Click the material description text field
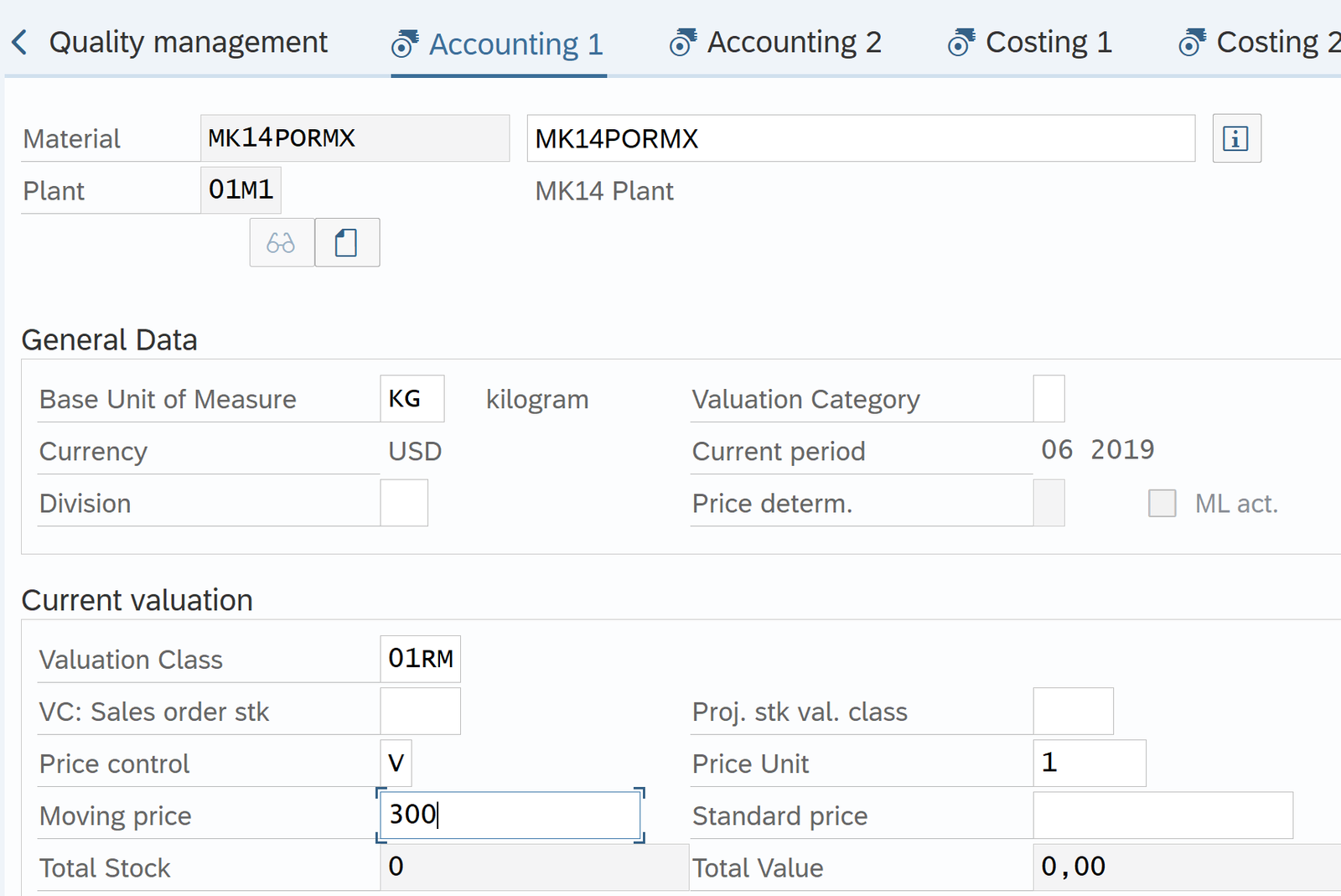The height and width of the screenshot is (896, 1341). coord(860,138)
